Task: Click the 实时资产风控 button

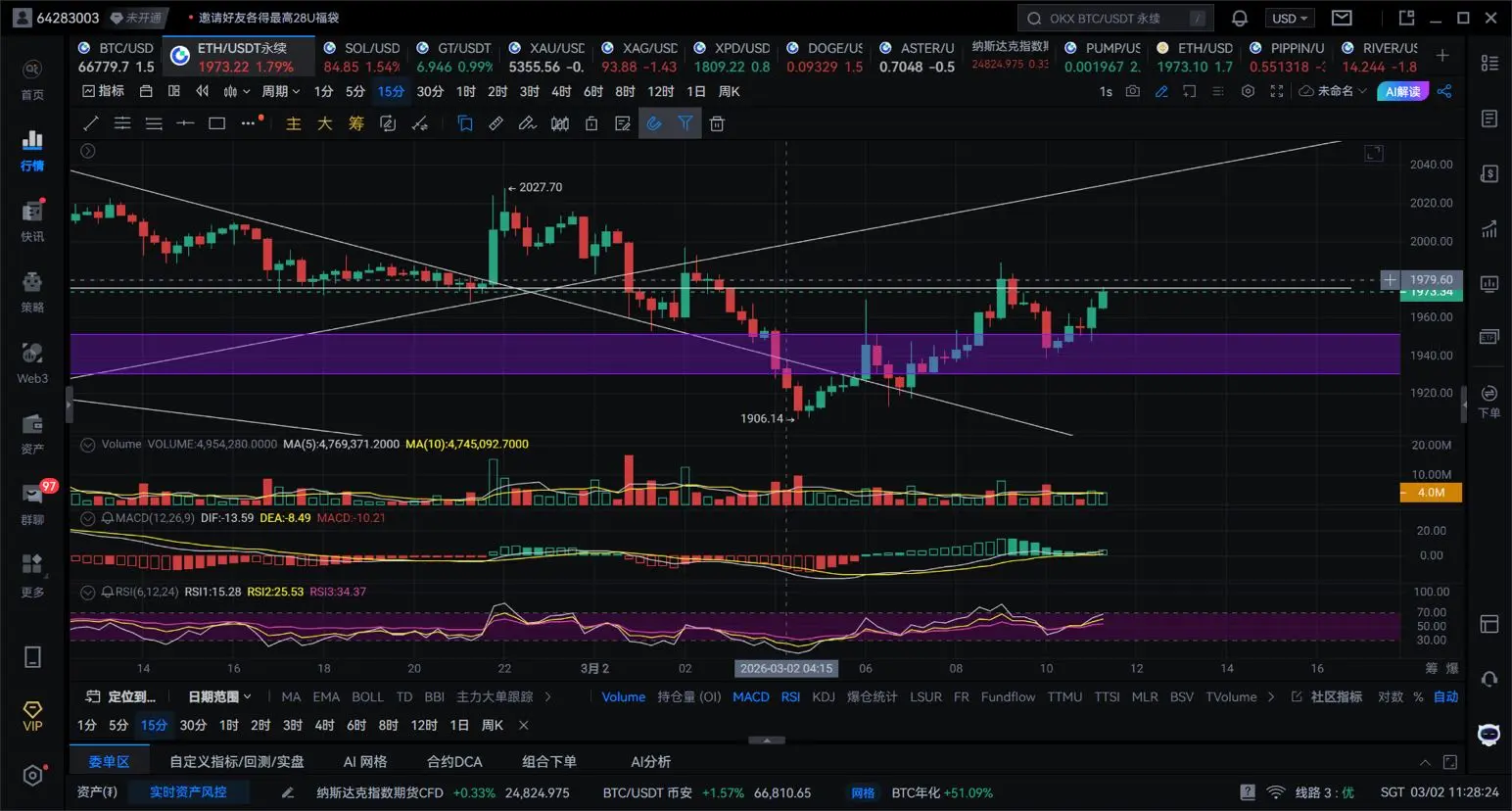Action: point(188,791)
